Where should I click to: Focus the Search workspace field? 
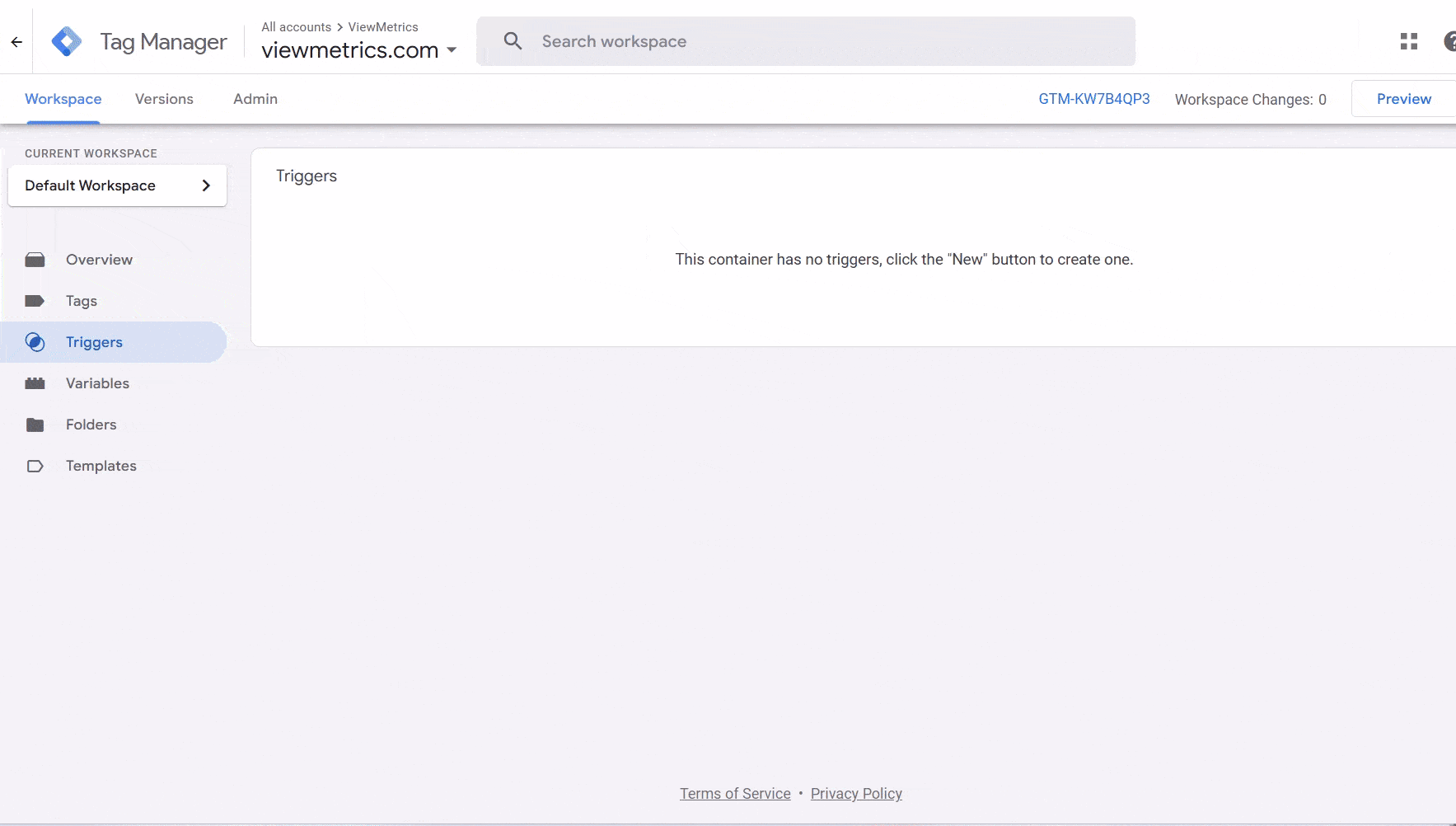point(806,41)
